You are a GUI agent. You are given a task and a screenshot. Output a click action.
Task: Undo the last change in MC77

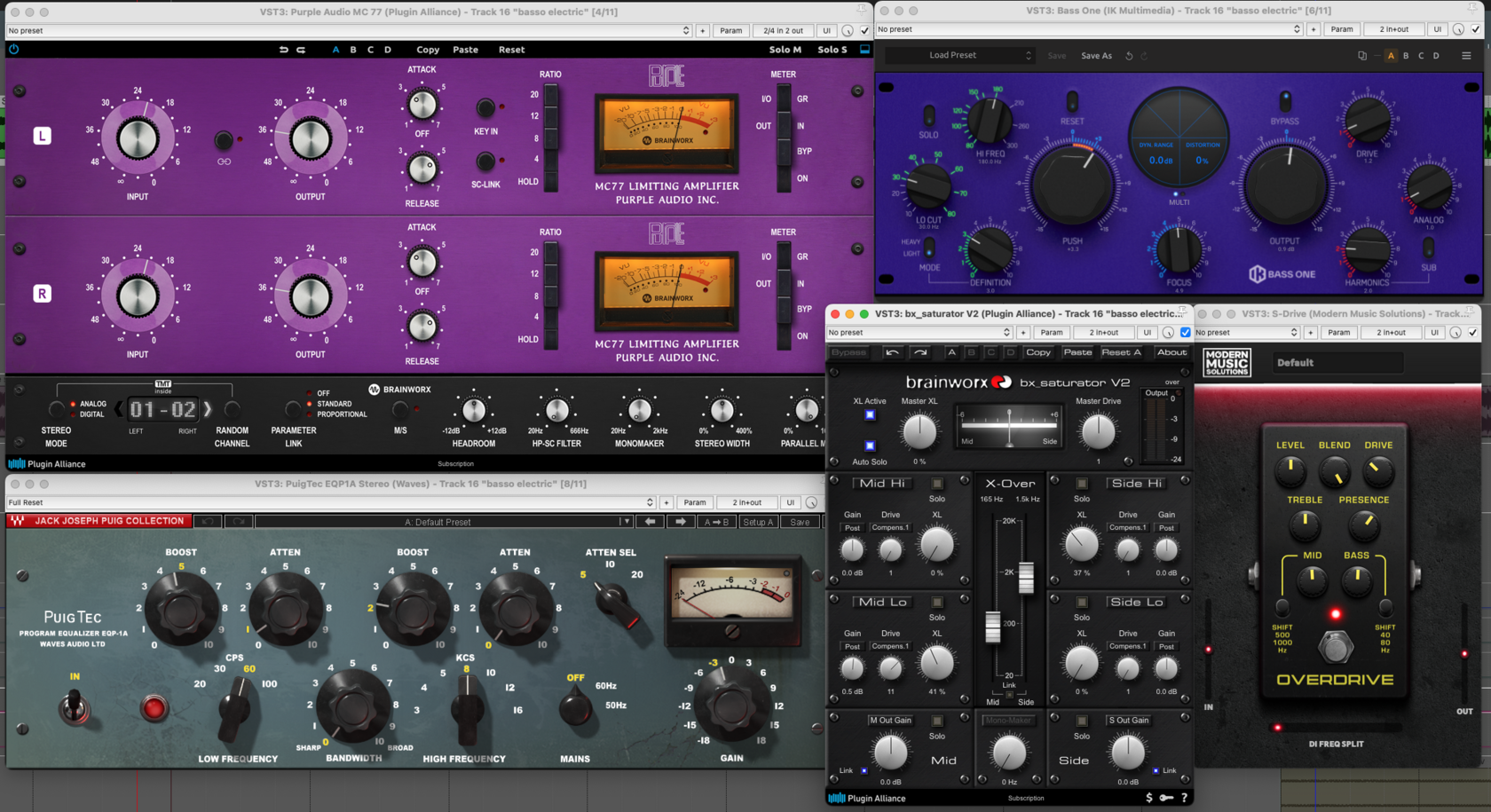pos(283,50)
